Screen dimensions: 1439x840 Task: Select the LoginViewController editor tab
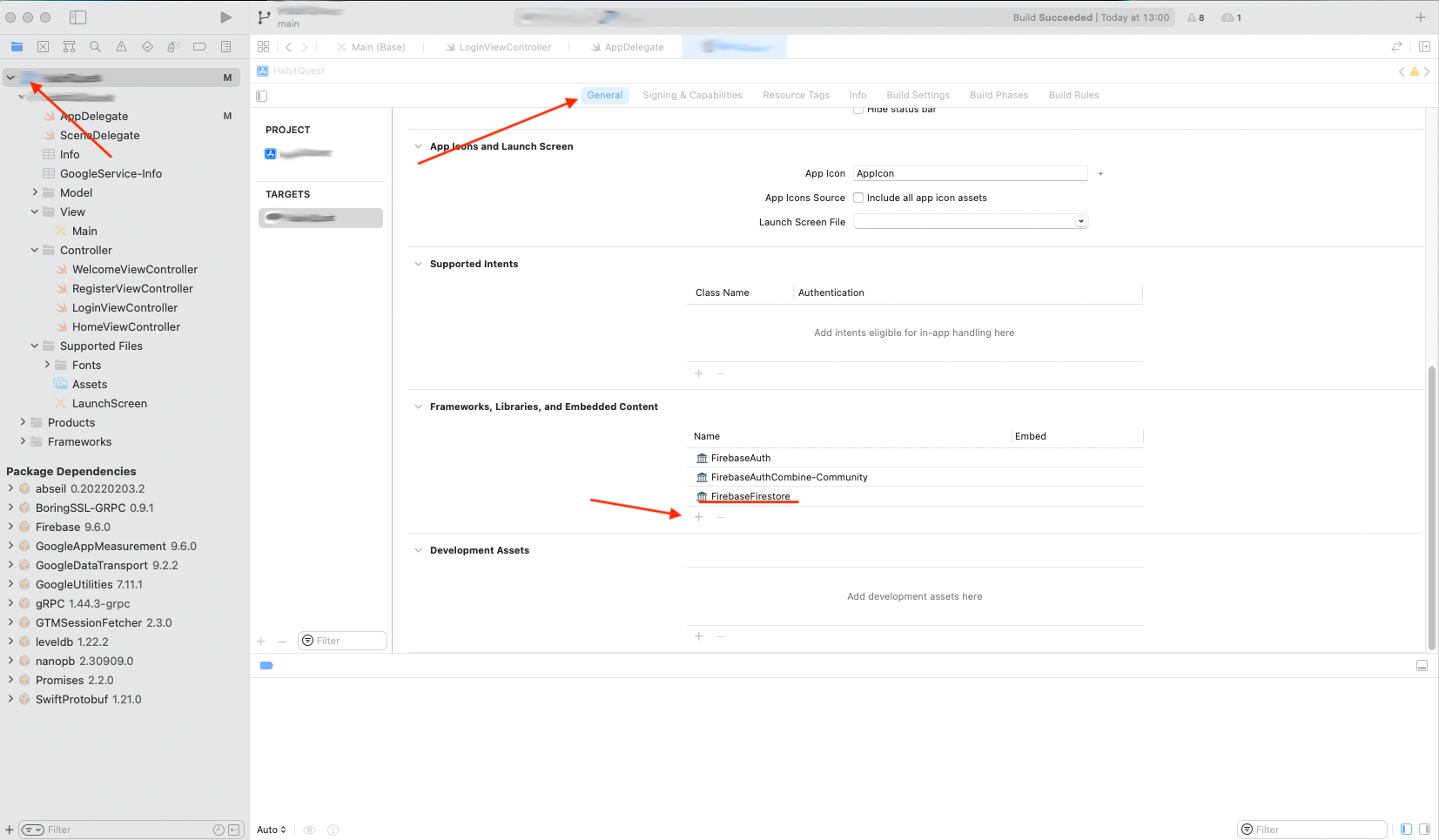(x=497, y=47)
